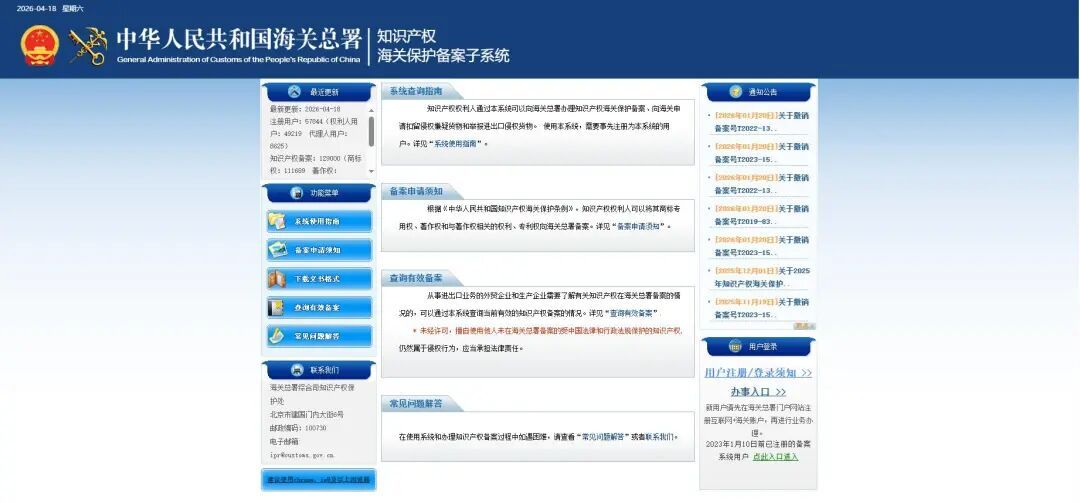Open first notice about 备案号T2022-13
This screenshot has height=503, width=1080.
tap(761, 122)
